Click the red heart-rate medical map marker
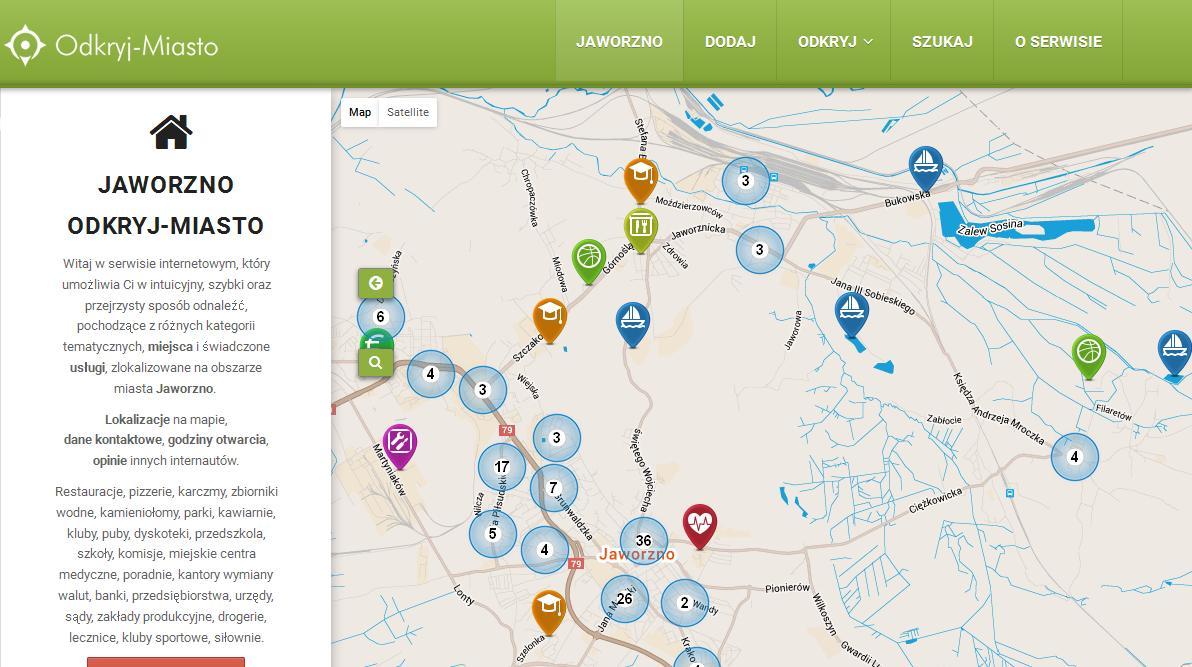Screen dimensions: 1192x667 tap(700, 523)
